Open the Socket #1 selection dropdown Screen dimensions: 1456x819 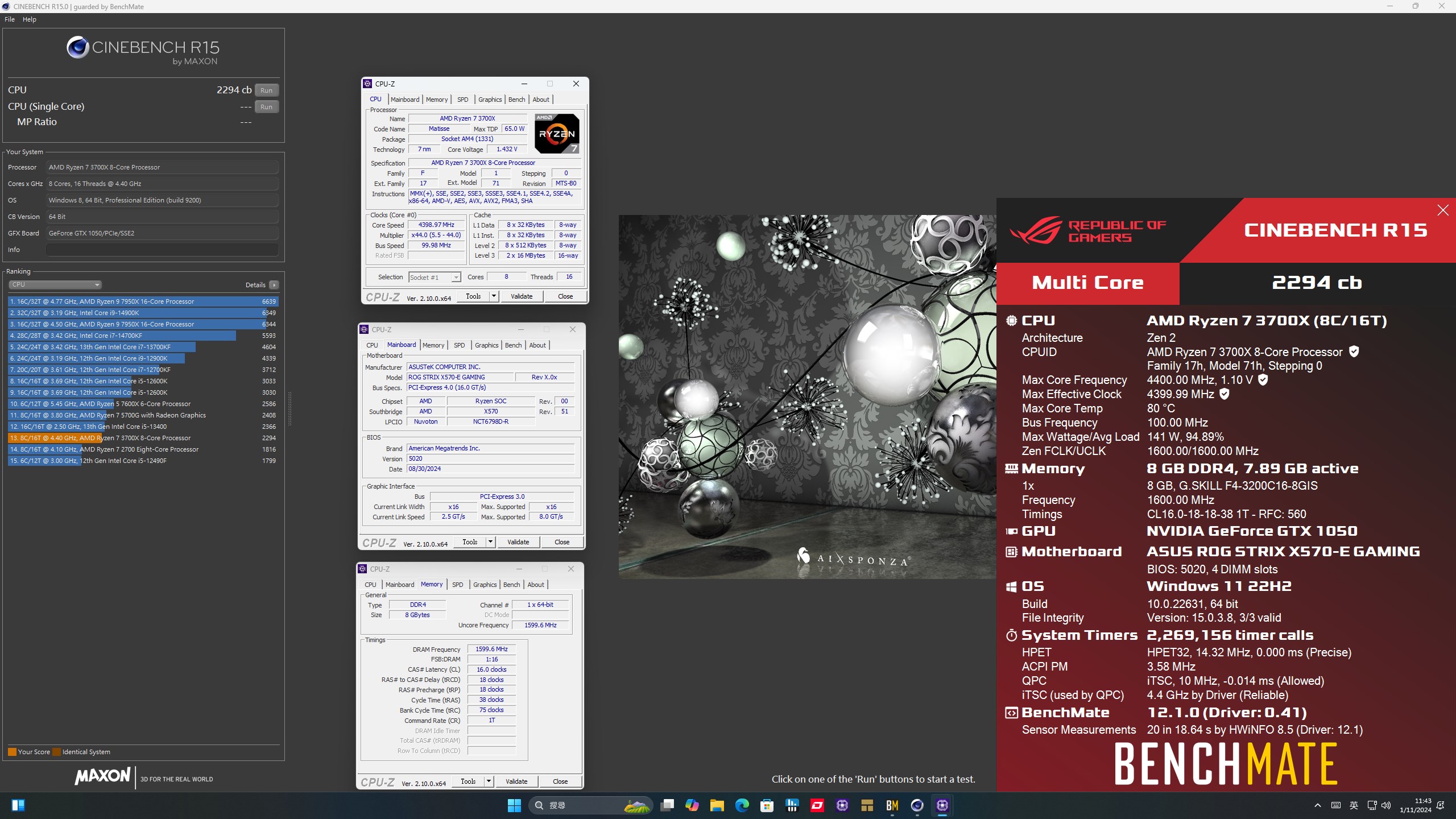coord(435,278)
